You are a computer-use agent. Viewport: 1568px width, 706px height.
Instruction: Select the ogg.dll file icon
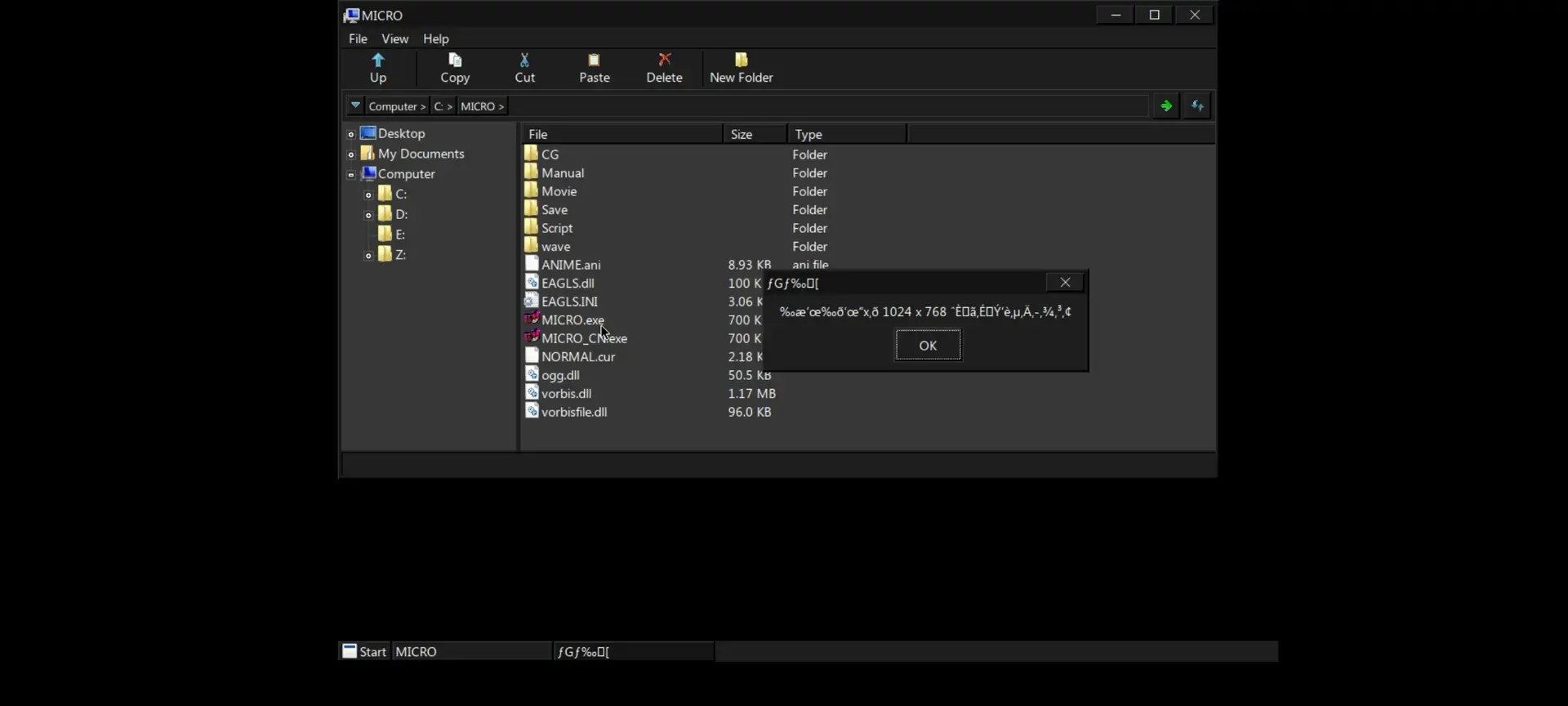pos(532,373)
